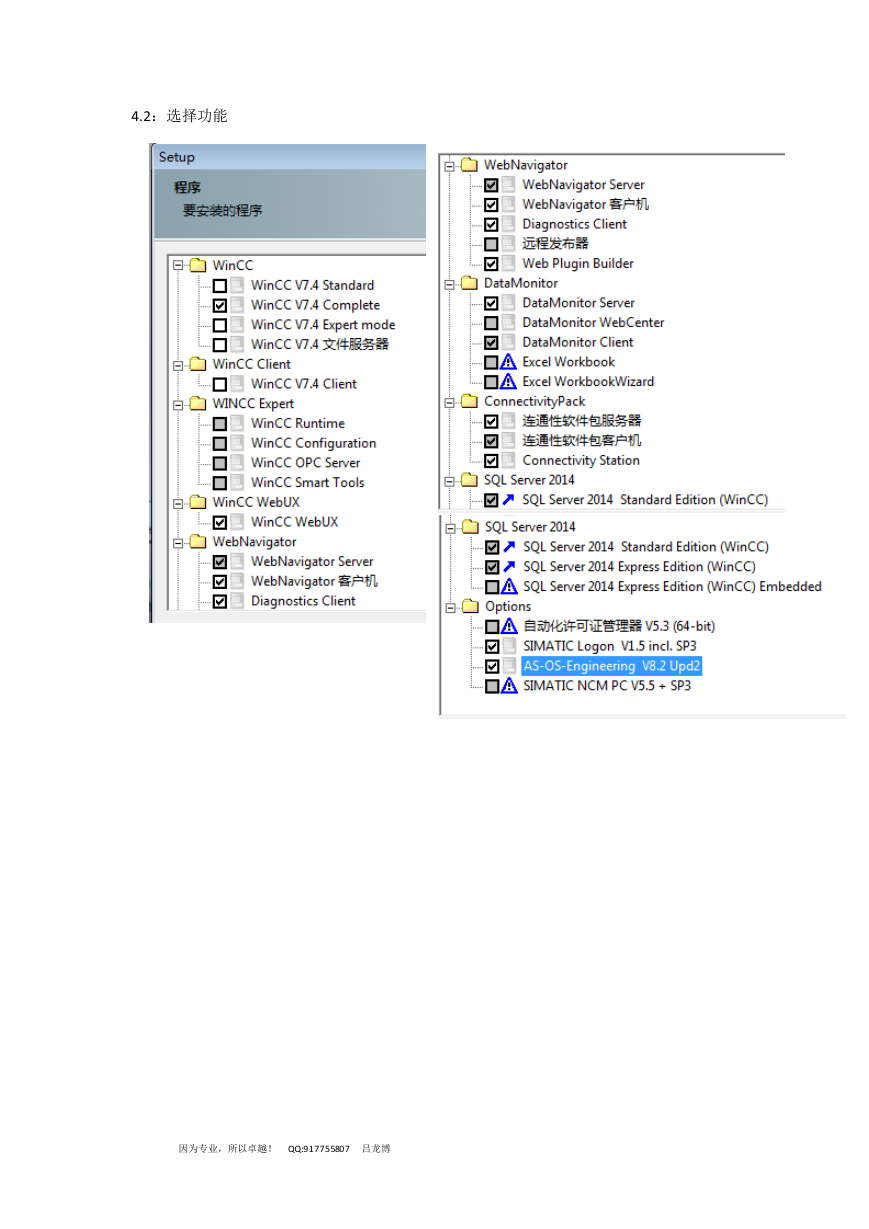
Task: Tick the WinCC V7.4 文件服务器 checkbox
Action: [x=220, y=344]
